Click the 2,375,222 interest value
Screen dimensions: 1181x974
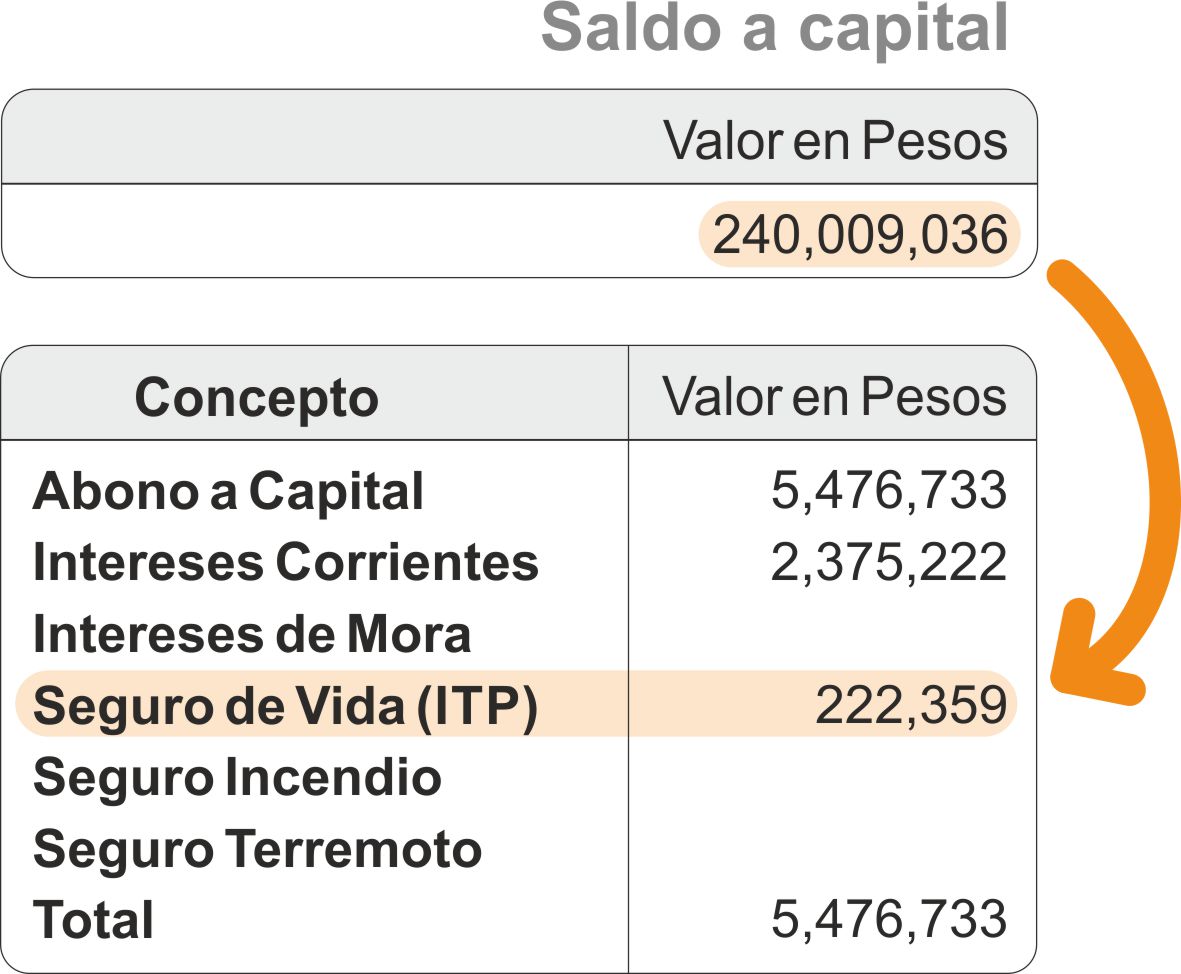(x=888, y=563)
